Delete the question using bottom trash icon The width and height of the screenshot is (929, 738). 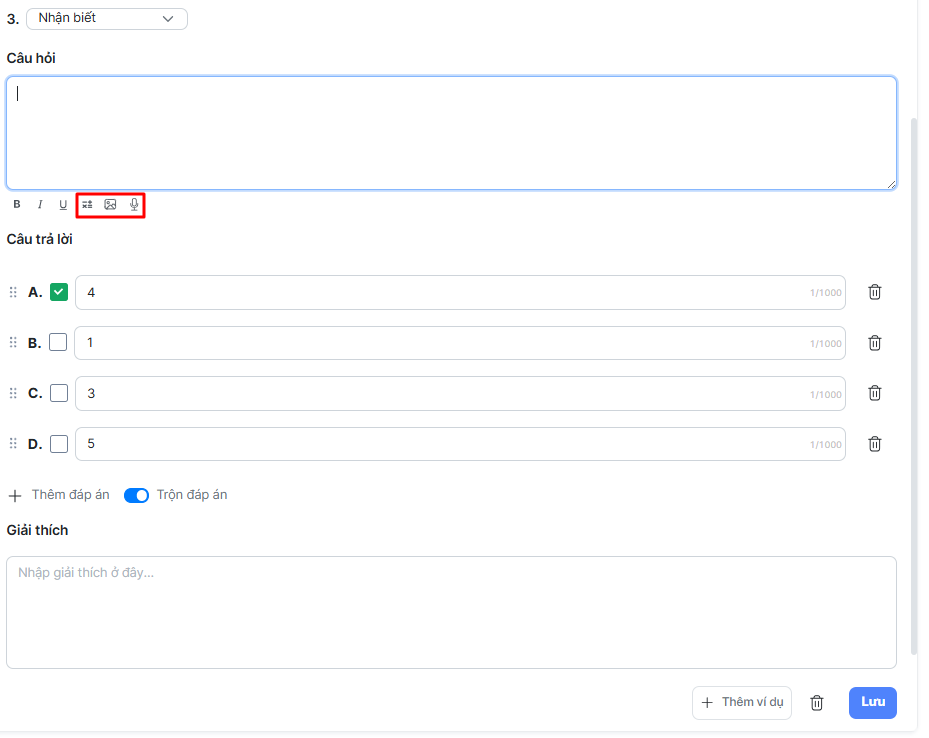816,703
